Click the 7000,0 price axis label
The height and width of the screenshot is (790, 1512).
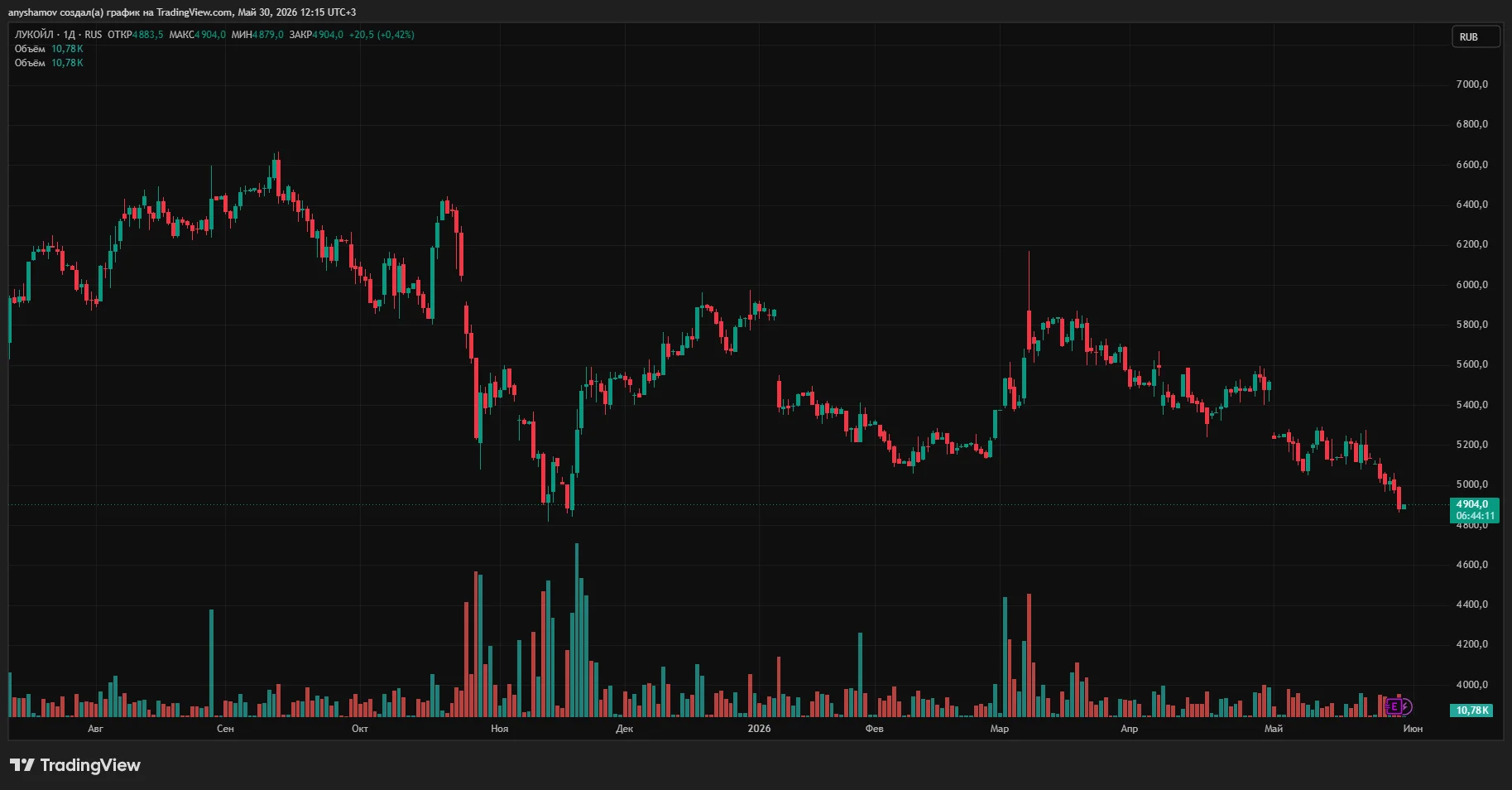[x=1471, y=84]
